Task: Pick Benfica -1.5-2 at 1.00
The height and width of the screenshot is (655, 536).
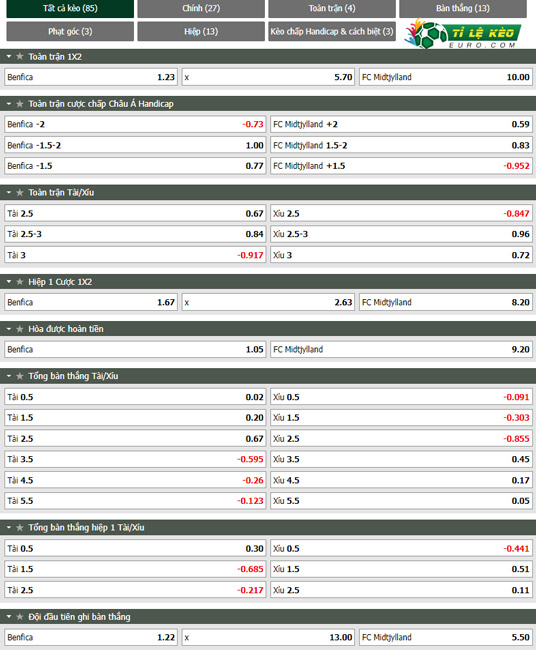Action: 135,145
